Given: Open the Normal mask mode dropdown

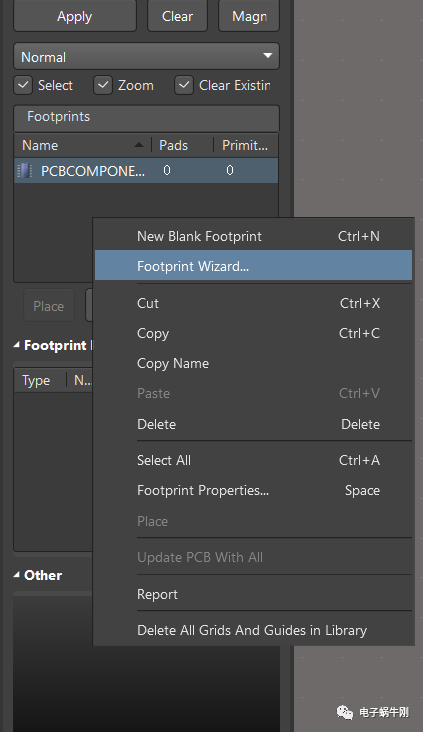Looking at the screenshot, I should tap(147, 56).
